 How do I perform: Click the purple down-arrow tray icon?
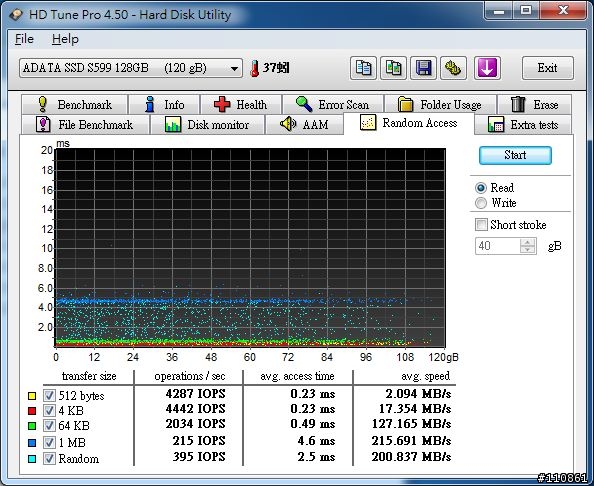pos(487,68)
